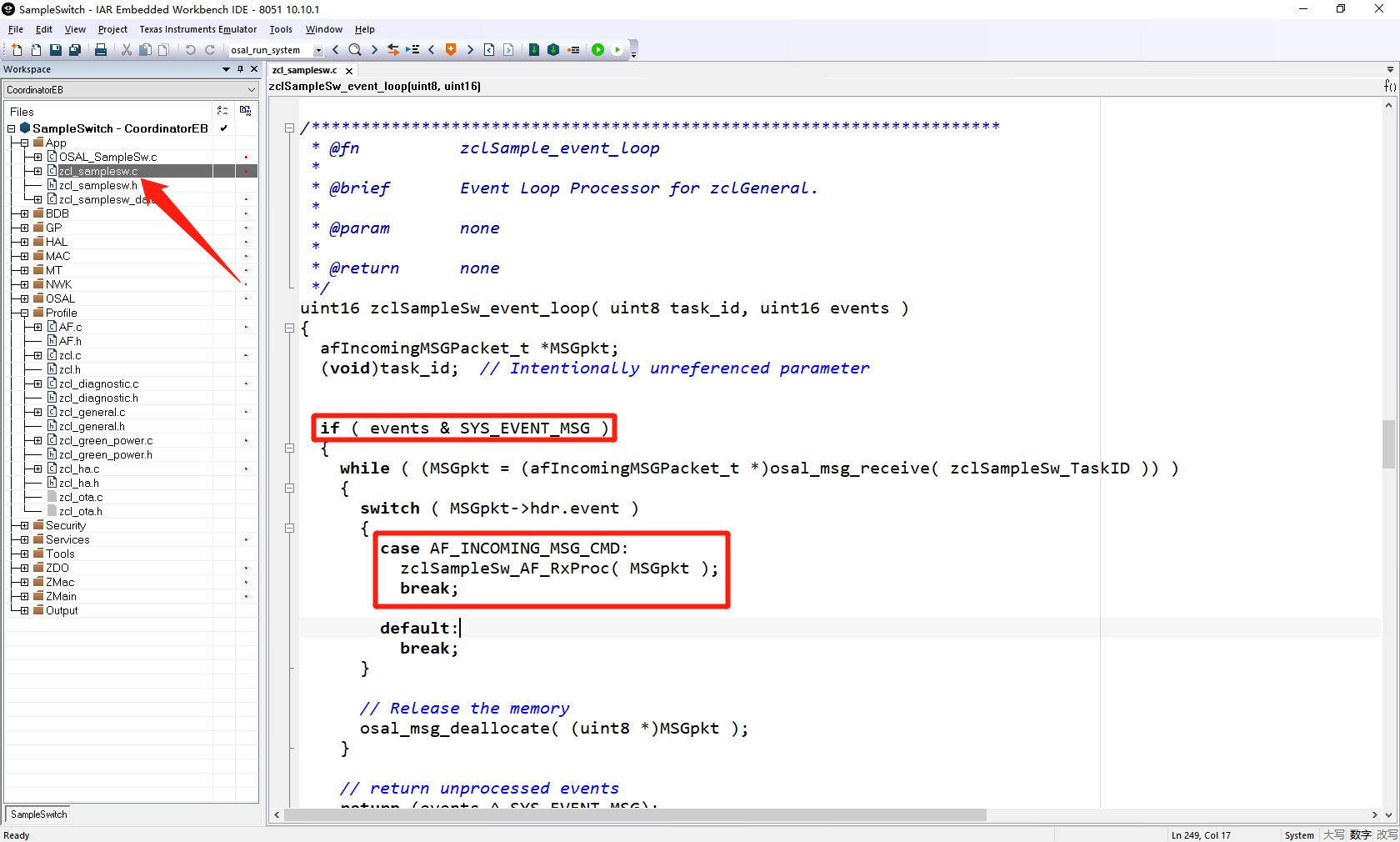Image resolution: width=1400 pixels, height=842 pixels.
Task: Click the Print toolbar icon
Action: pos(101,50)
